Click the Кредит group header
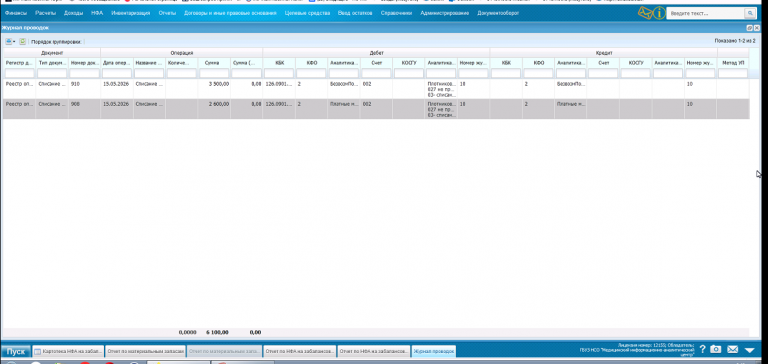Image resolution: width=768 pixels, height=364 pixels. point(603,52)
